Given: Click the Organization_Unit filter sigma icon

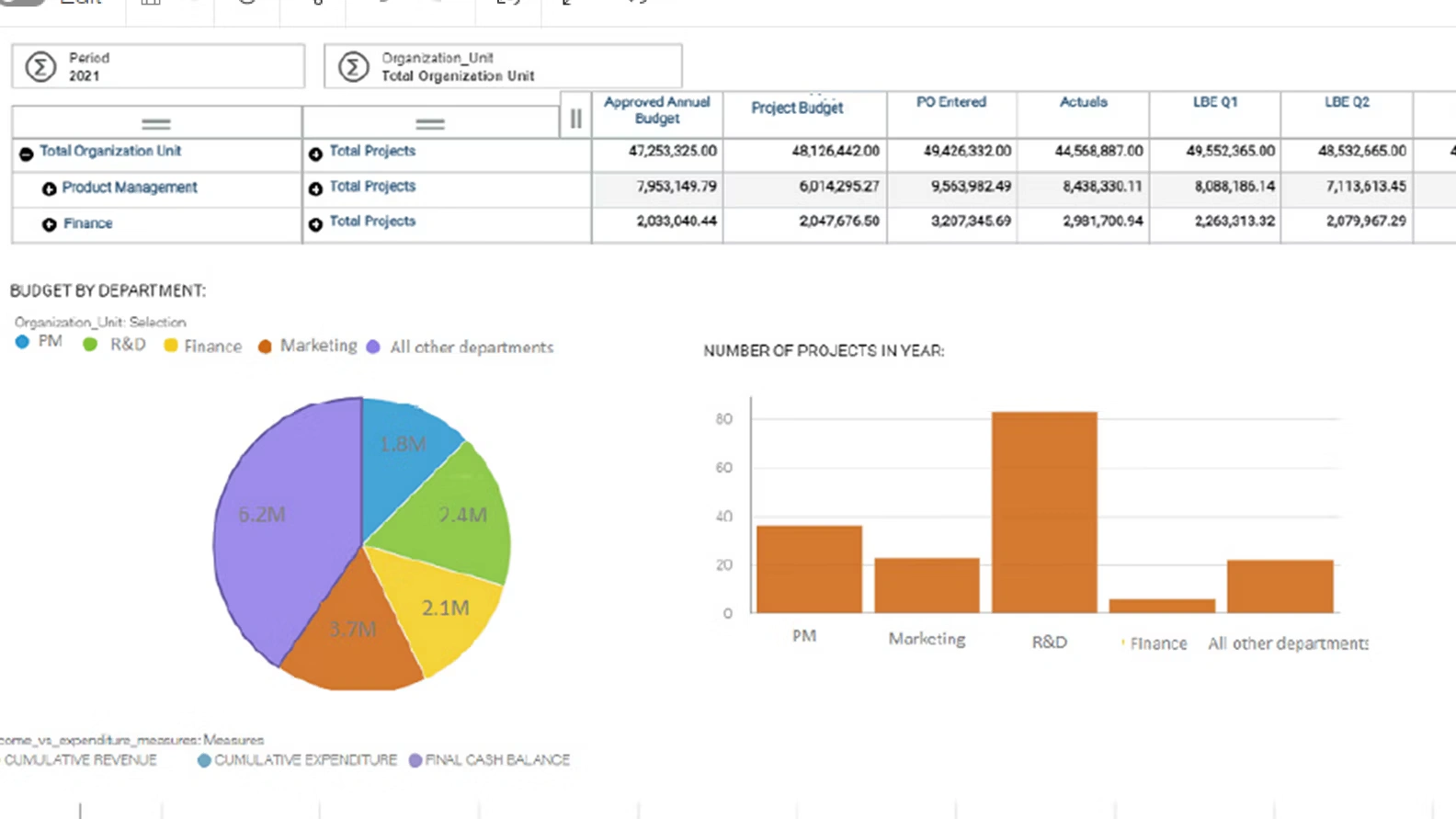Looking at the screenshot, I should point(353,67).
